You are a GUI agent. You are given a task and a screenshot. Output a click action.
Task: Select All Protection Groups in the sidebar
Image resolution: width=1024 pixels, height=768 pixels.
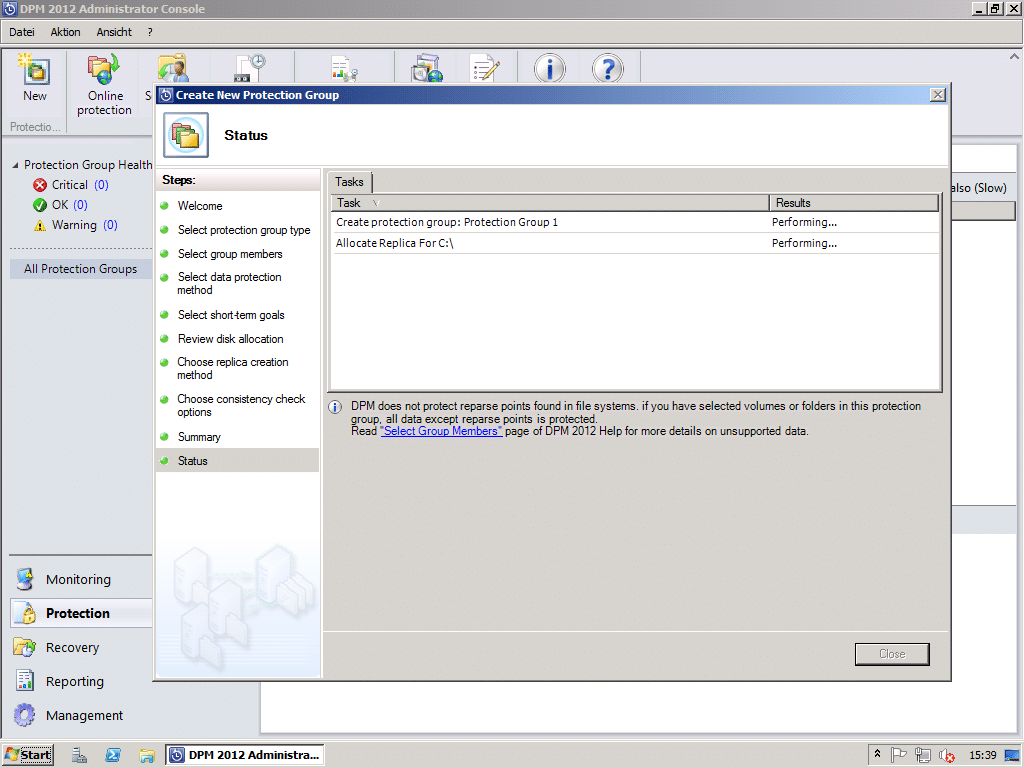click(x=80, y=269)
